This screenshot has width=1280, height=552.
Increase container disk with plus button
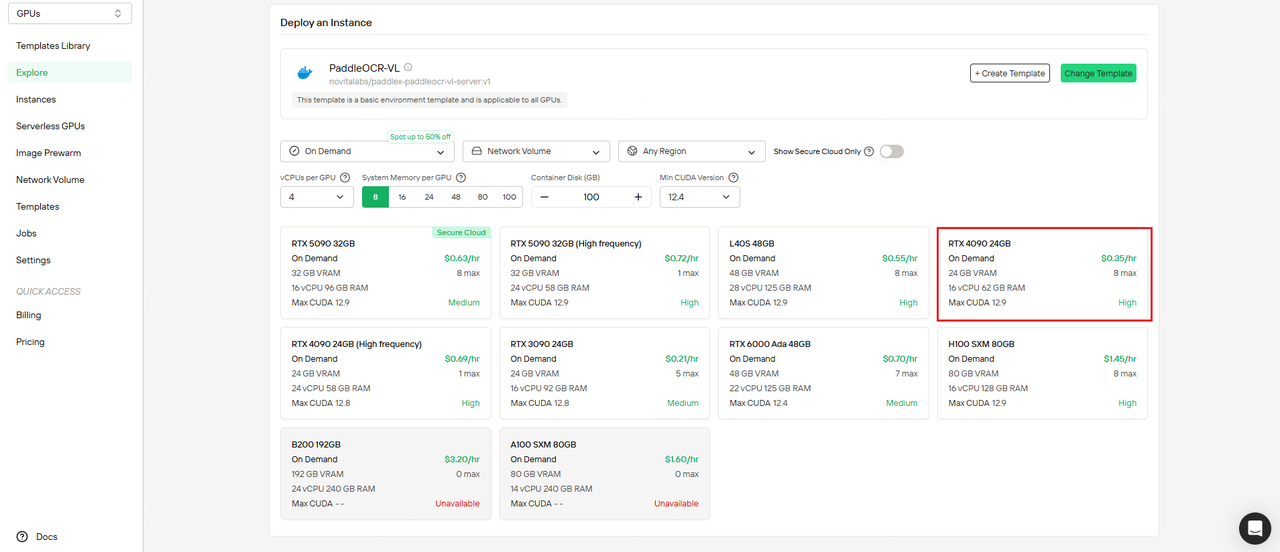[x=638, y=197]
